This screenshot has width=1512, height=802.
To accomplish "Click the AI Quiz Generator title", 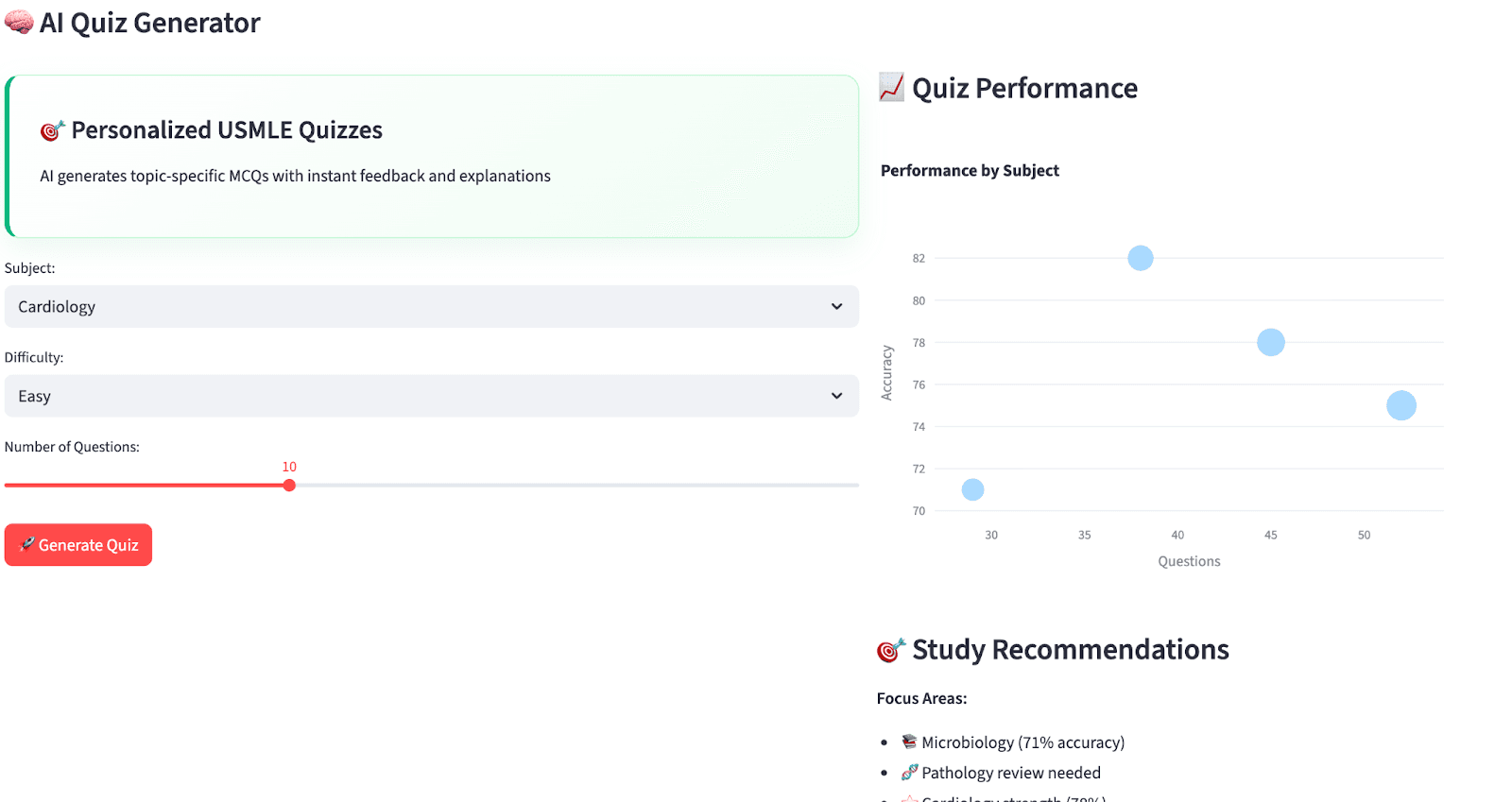I will pyautogui.click(x=148, y=22).
